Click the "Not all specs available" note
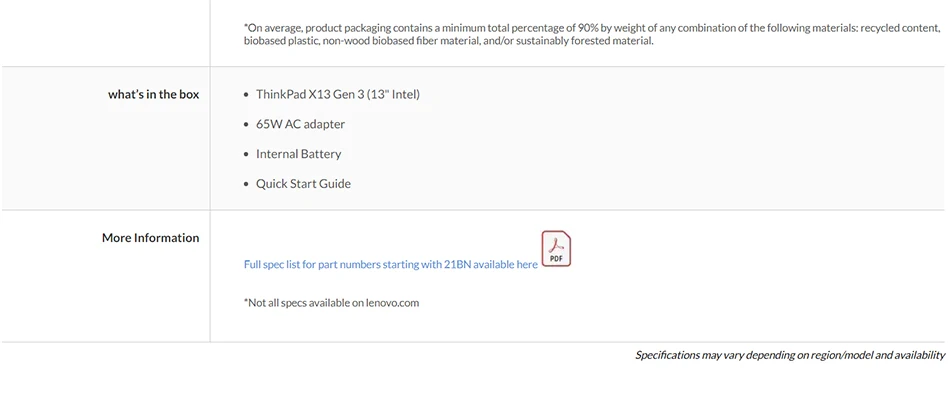This screenshot has width=950, height=407. pos(331,302)
